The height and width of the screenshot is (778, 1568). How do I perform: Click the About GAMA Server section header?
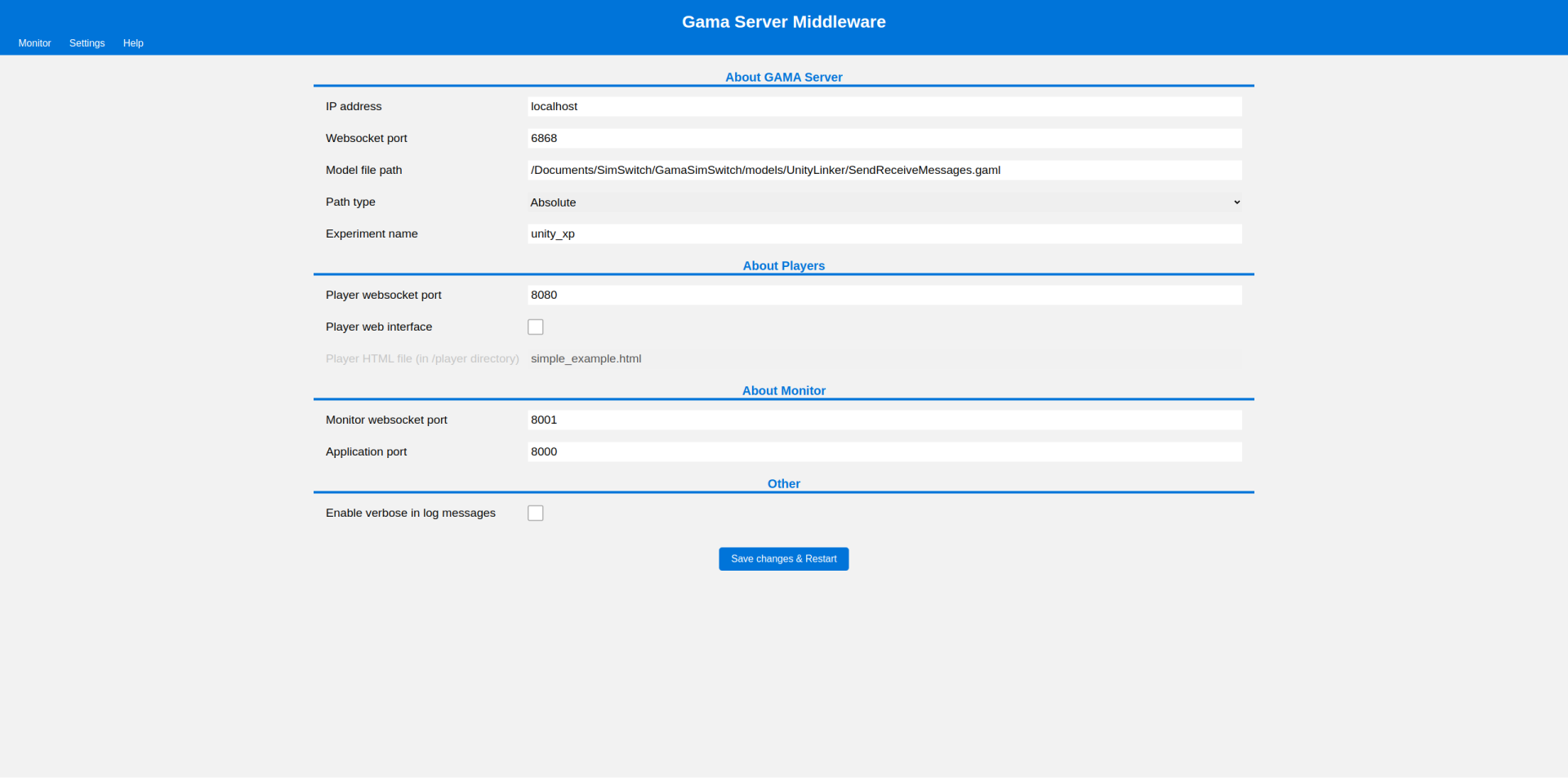click(783, 77)
